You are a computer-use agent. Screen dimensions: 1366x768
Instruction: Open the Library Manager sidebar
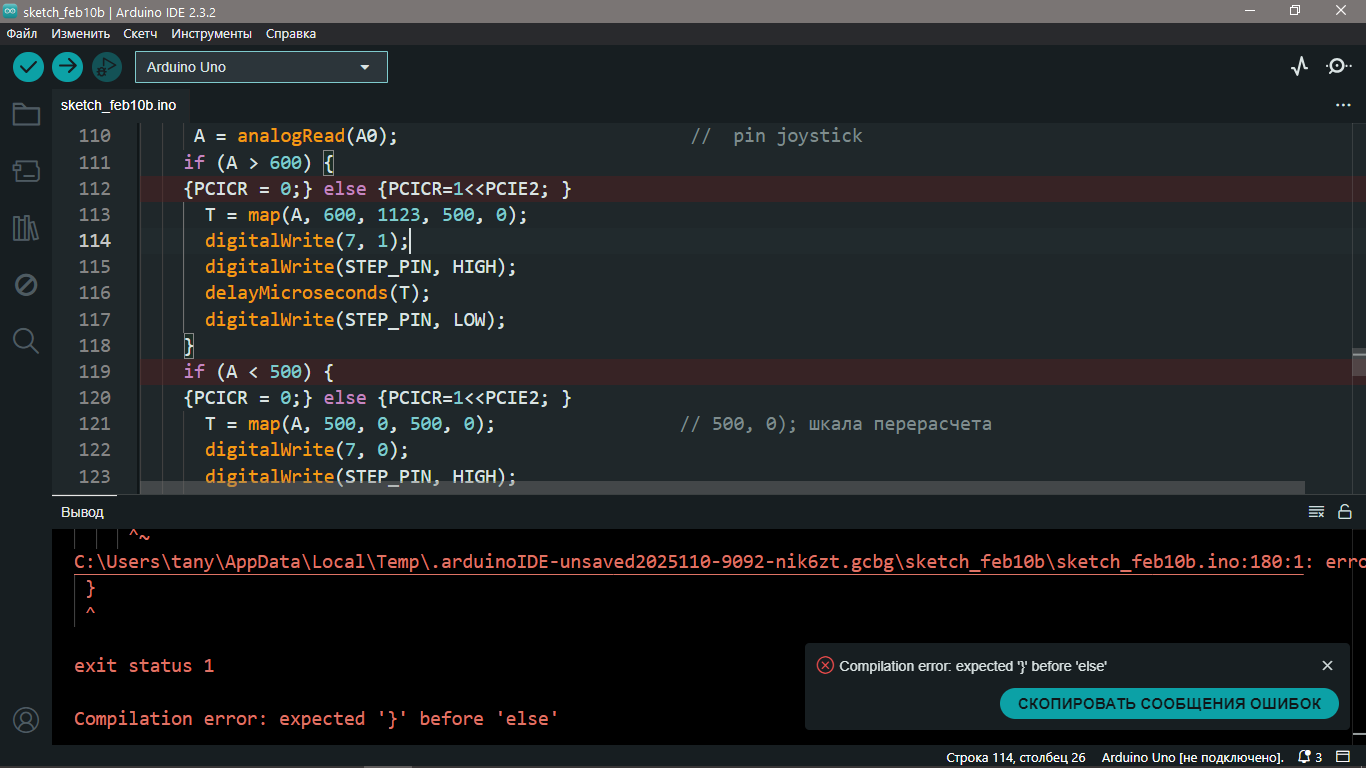pyautogui.click(x=26, y=228)
